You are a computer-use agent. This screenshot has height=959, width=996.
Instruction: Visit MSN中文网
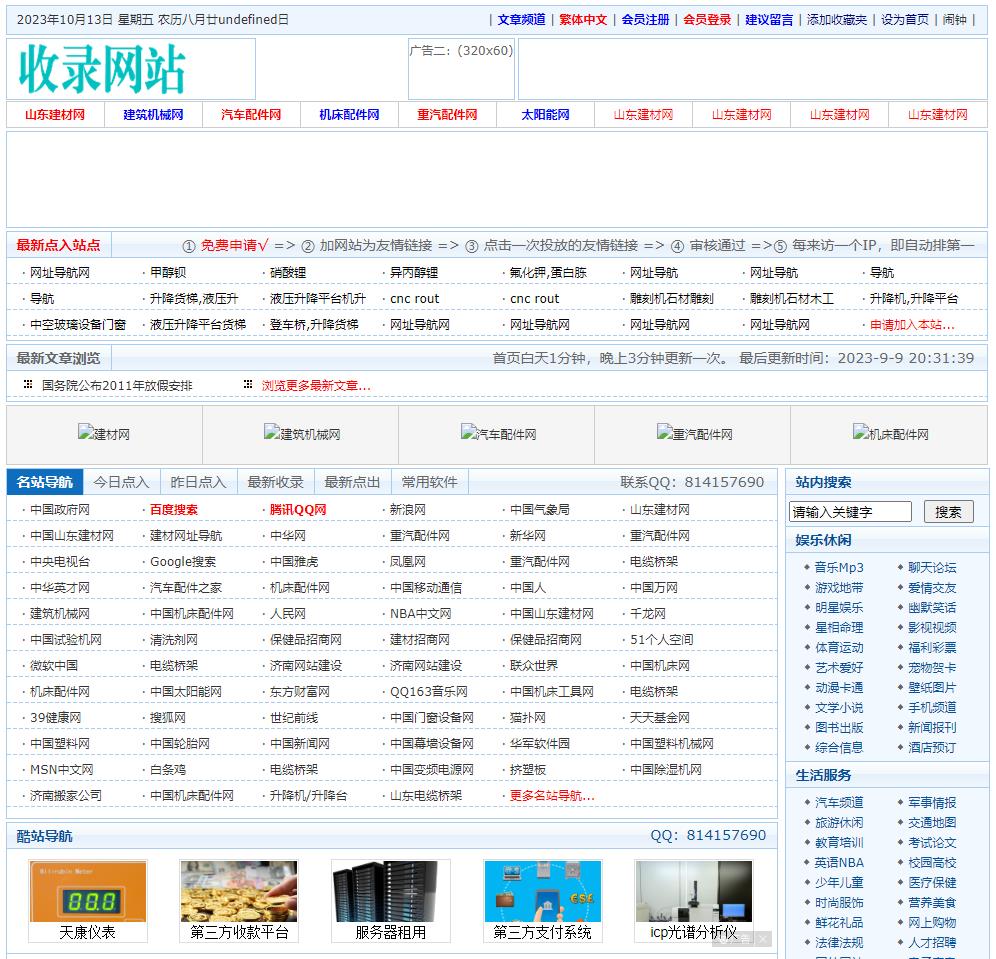(x=62, y=770)
